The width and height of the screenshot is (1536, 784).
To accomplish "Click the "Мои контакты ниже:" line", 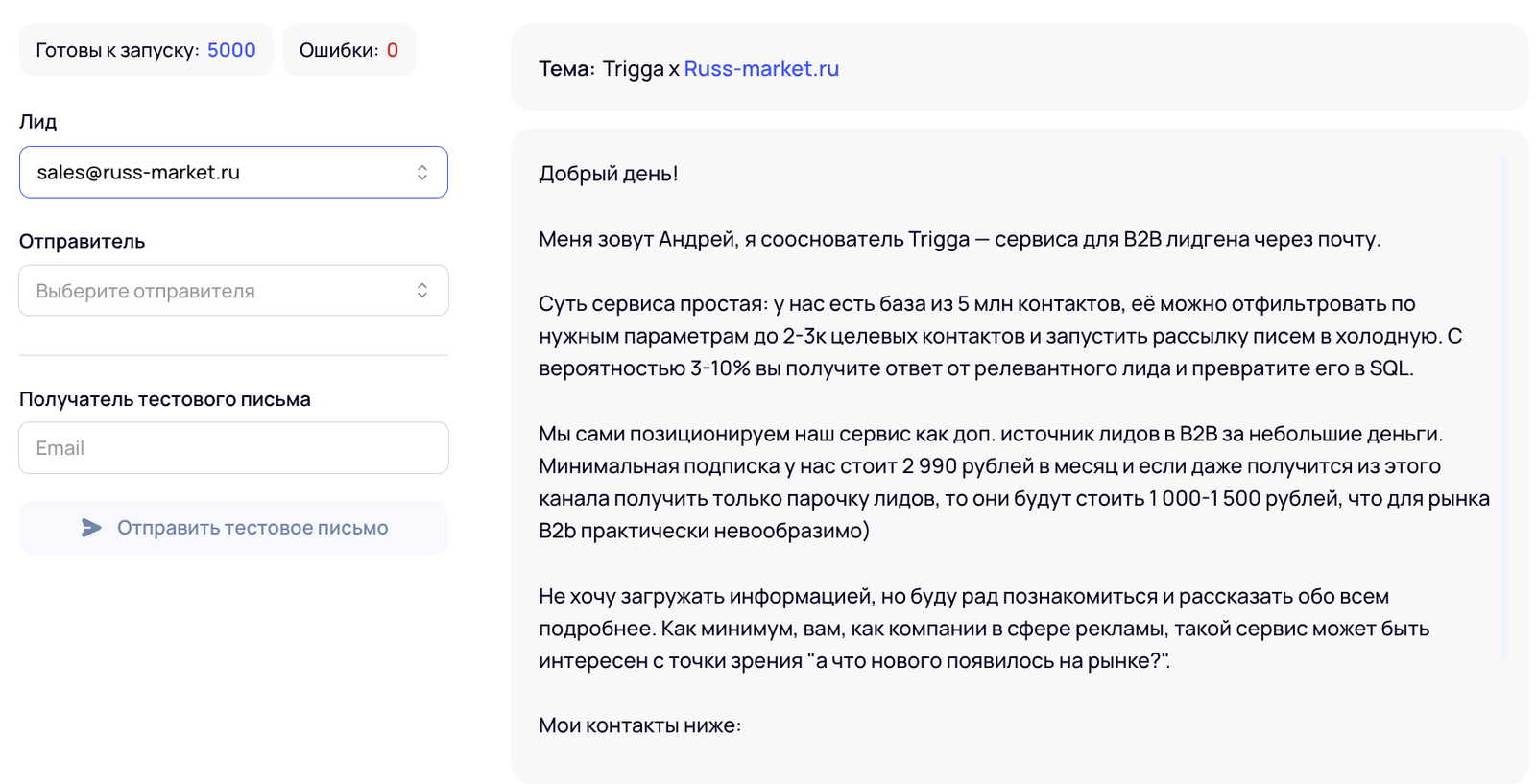I will click(640, 725).
